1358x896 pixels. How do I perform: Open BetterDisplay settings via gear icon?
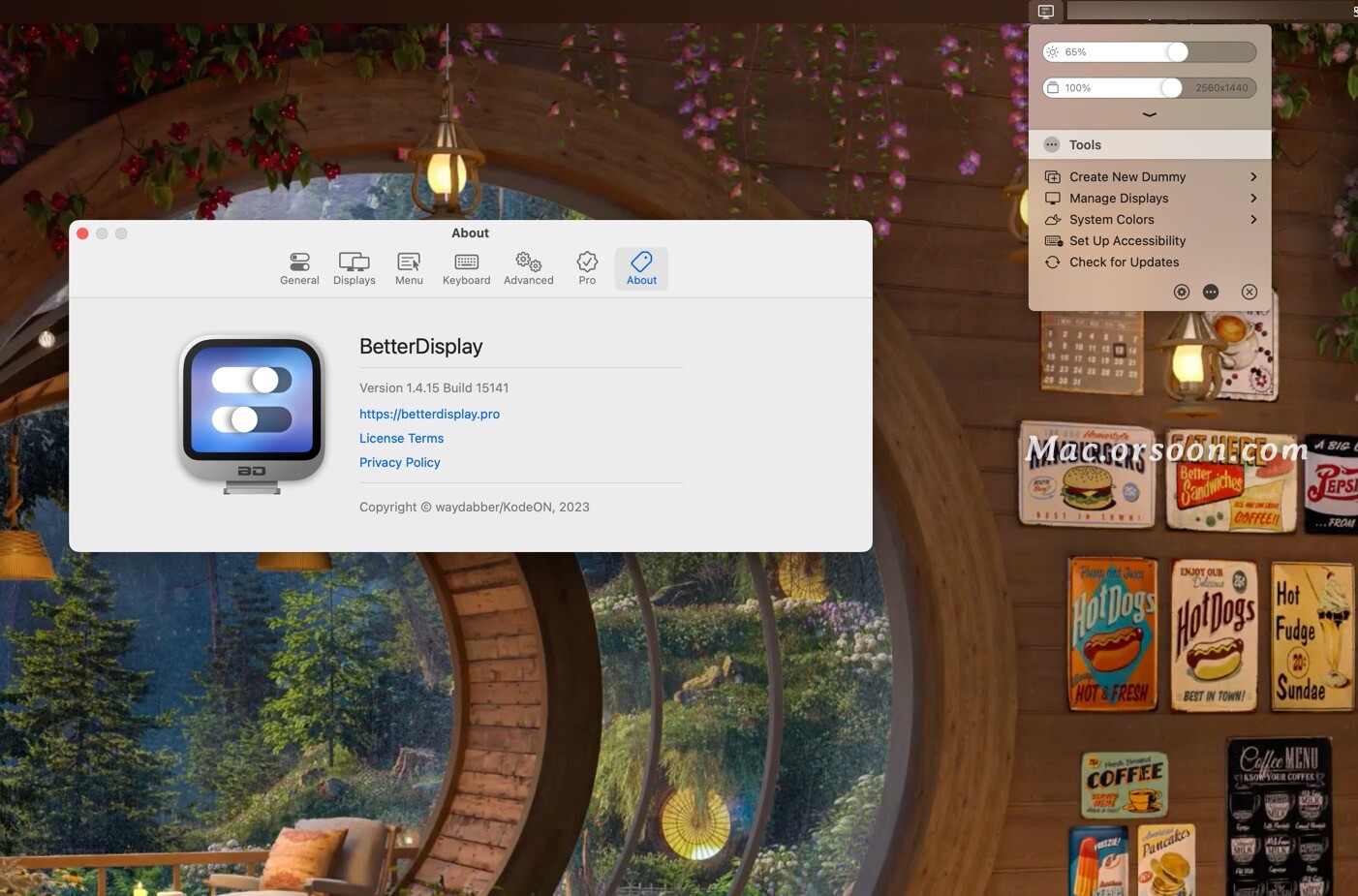click(1182, 292)
